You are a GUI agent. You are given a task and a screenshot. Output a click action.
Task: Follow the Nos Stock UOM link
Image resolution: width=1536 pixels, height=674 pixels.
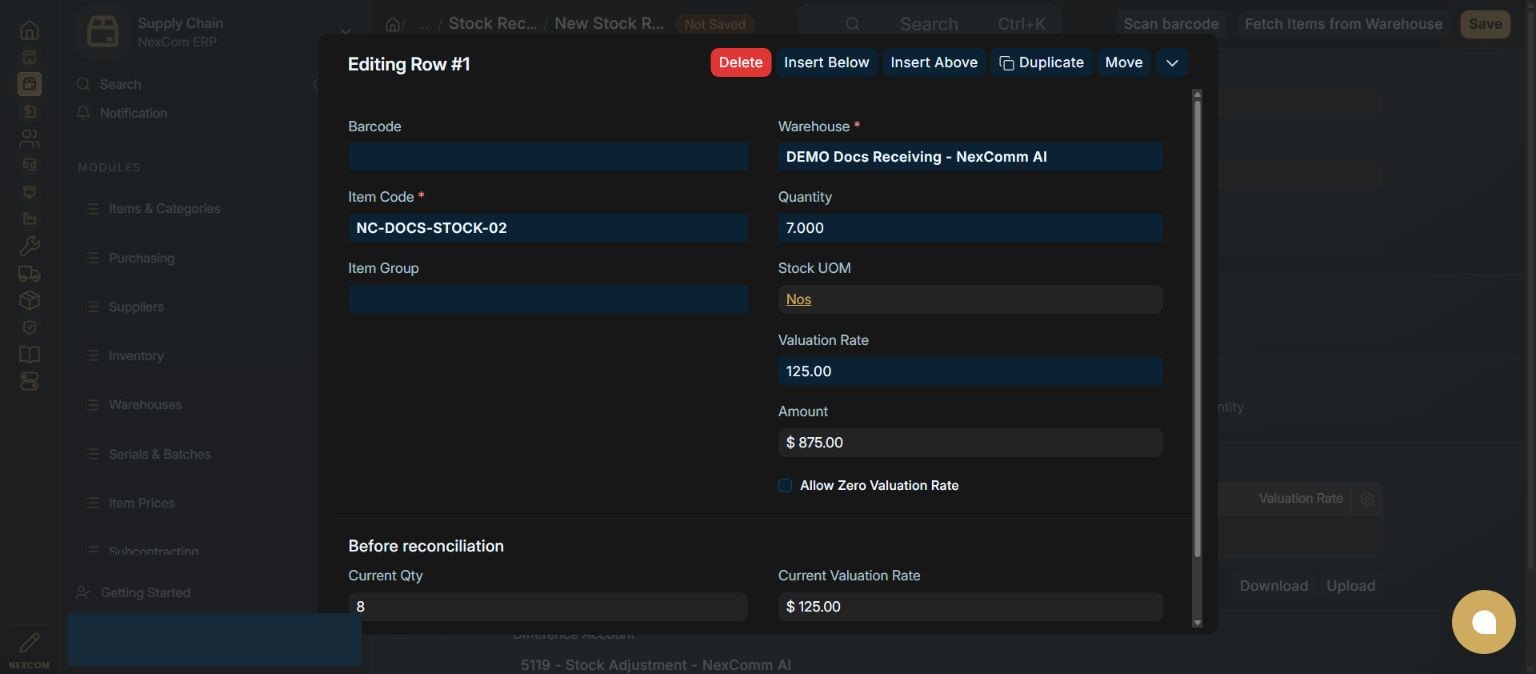pos(798,299)
